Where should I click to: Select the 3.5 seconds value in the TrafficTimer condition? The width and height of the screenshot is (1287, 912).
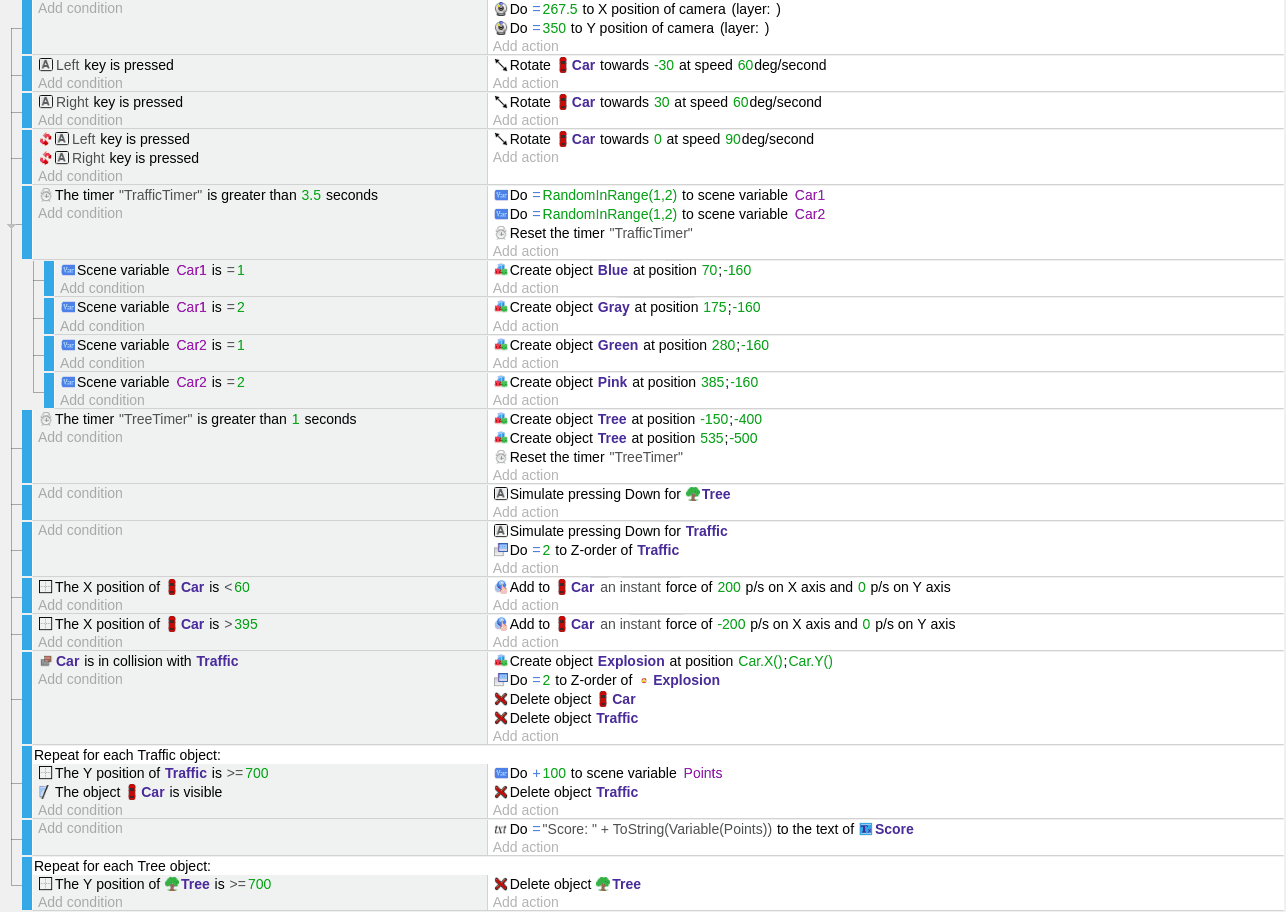[311, 195]
